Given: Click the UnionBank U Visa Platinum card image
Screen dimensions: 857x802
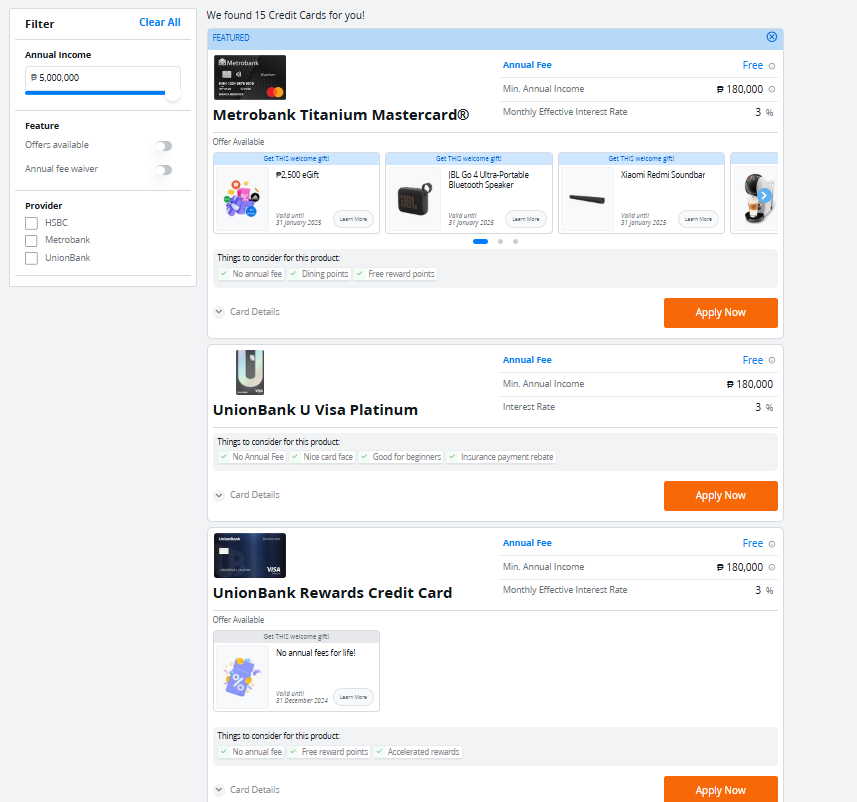Looking at the screenshot, I should (x=250, y=372).
